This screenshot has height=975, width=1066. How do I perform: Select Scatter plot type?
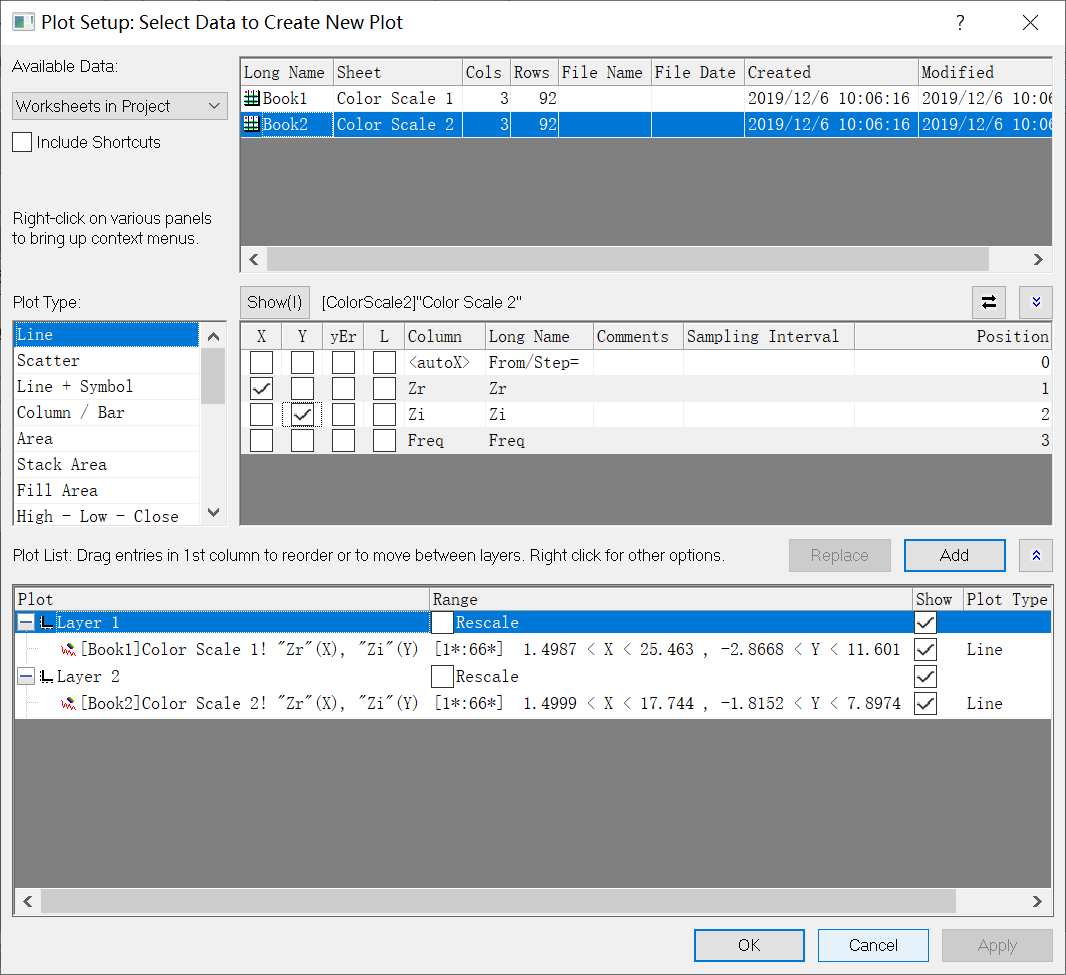pyautogui.click(x=107, y=361)
